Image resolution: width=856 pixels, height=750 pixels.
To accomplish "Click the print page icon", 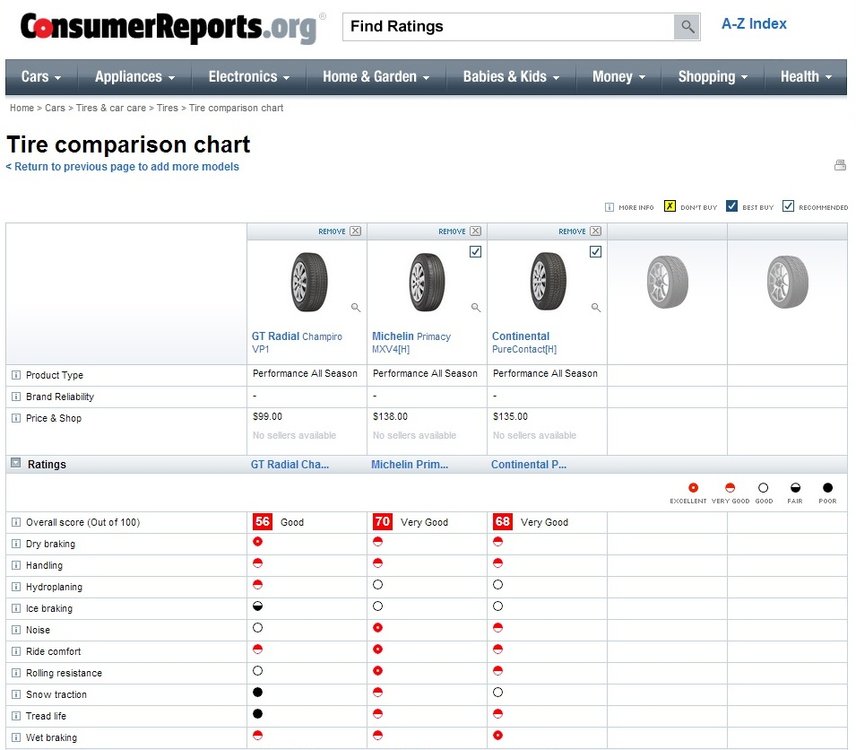I will coord(840,165).
